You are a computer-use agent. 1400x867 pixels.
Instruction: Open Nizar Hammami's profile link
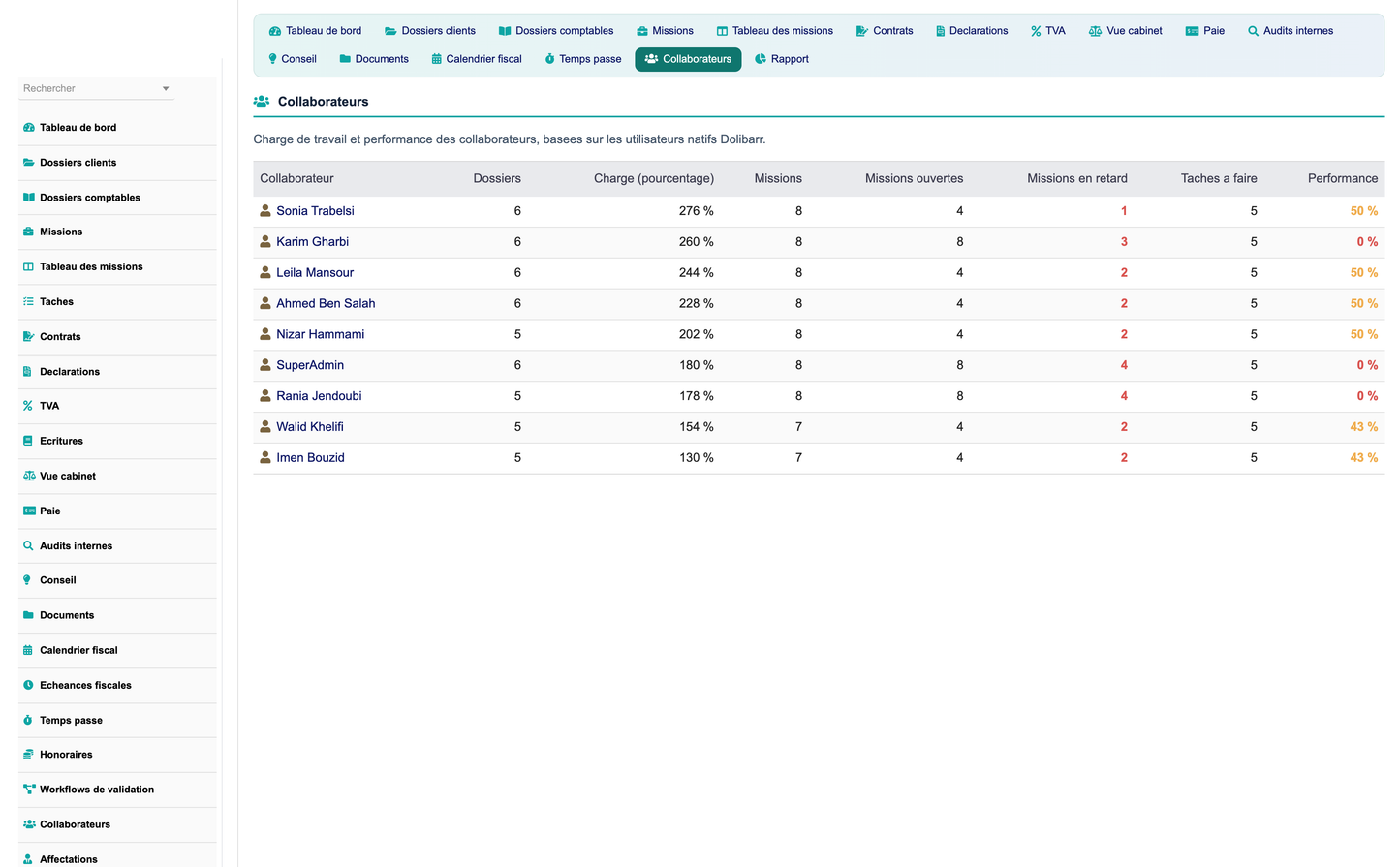(x=321, y=334)
